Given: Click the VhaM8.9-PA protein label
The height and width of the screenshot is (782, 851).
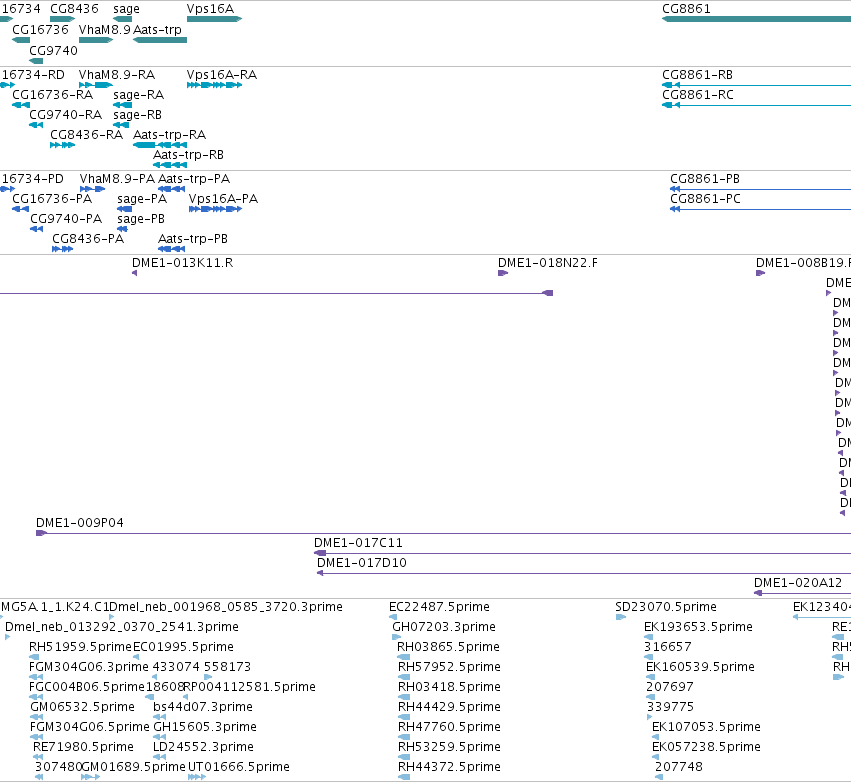Looking at the screenshot, I should click(x=117, y=179).
